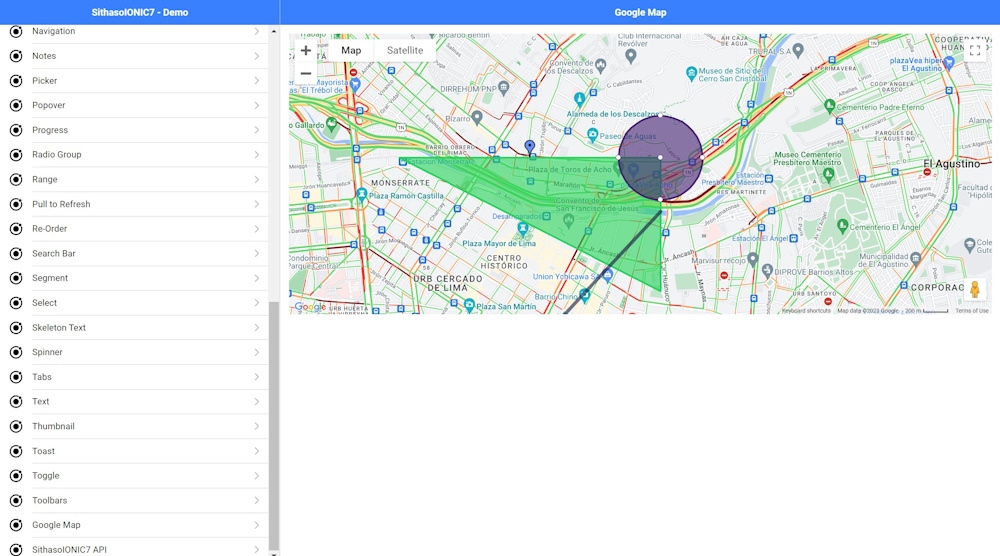Open the Spinner menu item

(x=134, y=353)
